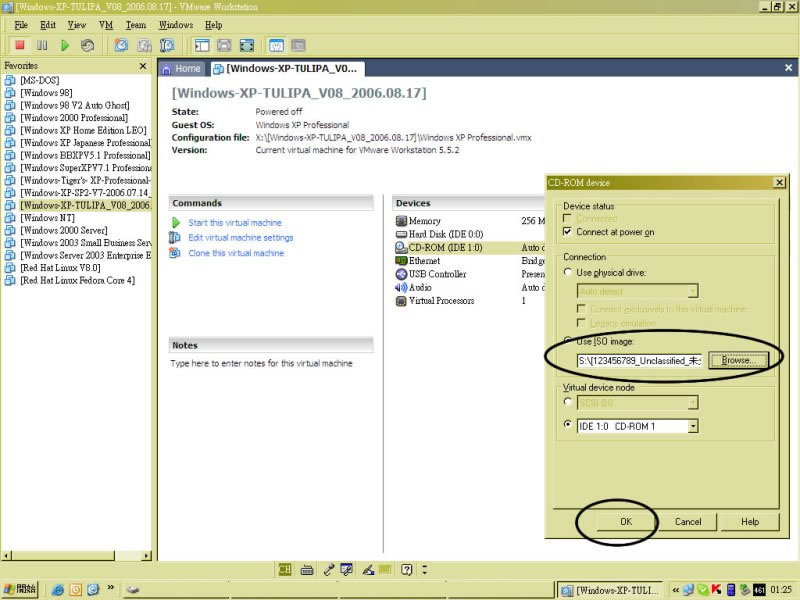The image size is (800, 600).
Task: Open the Help menu
Action: click(213, 25)
